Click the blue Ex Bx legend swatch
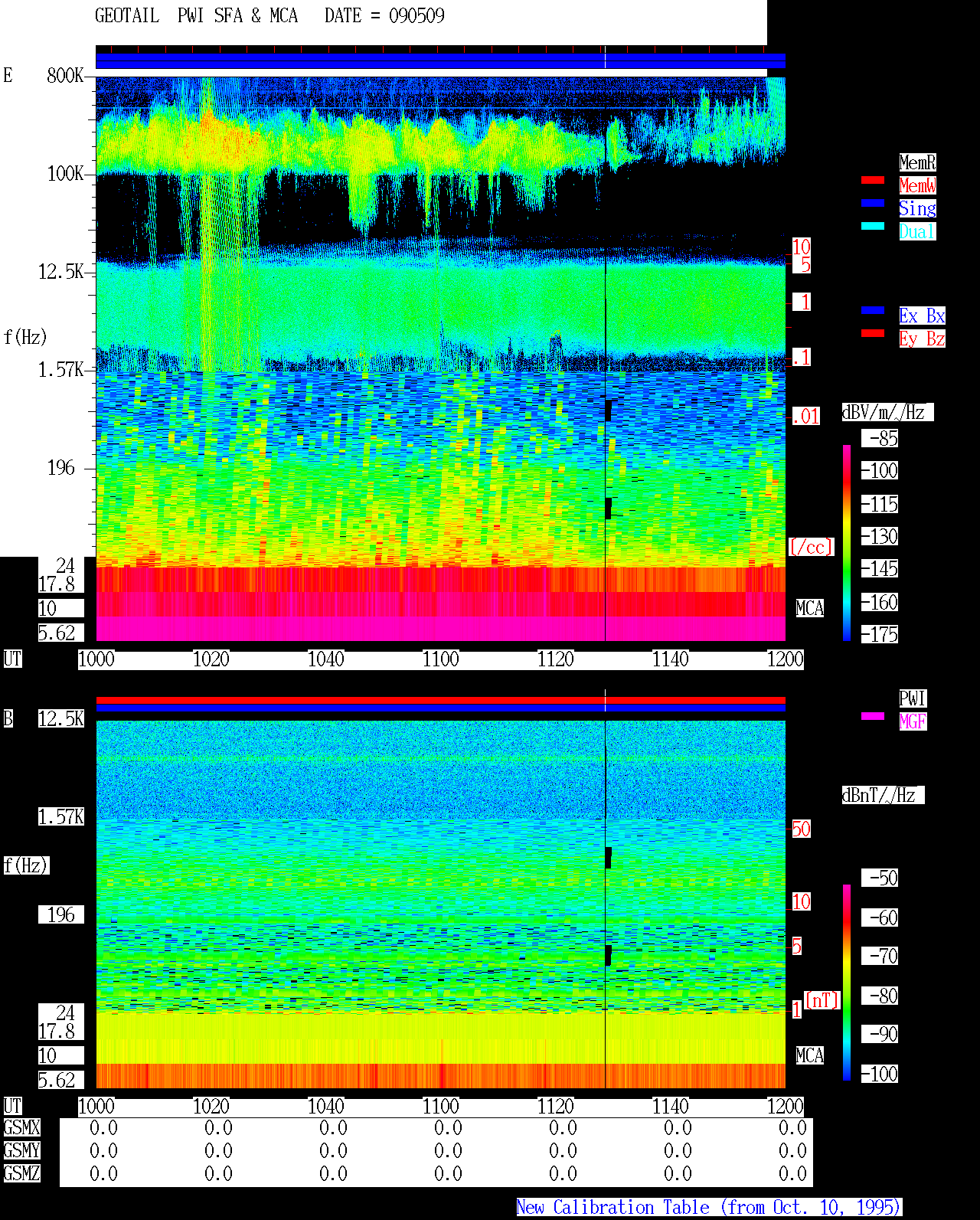Image resolution: width=980 pixels, height=1220 pixels. coord(873,310)
